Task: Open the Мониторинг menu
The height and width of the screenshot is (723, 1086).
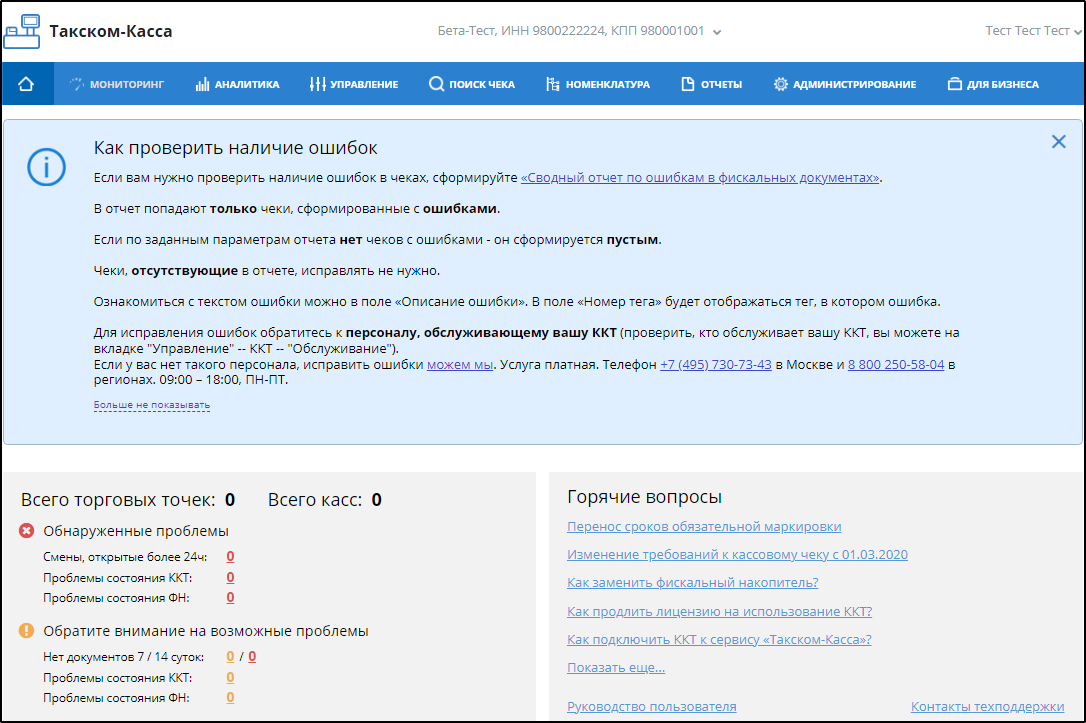Action: (116, 84)
